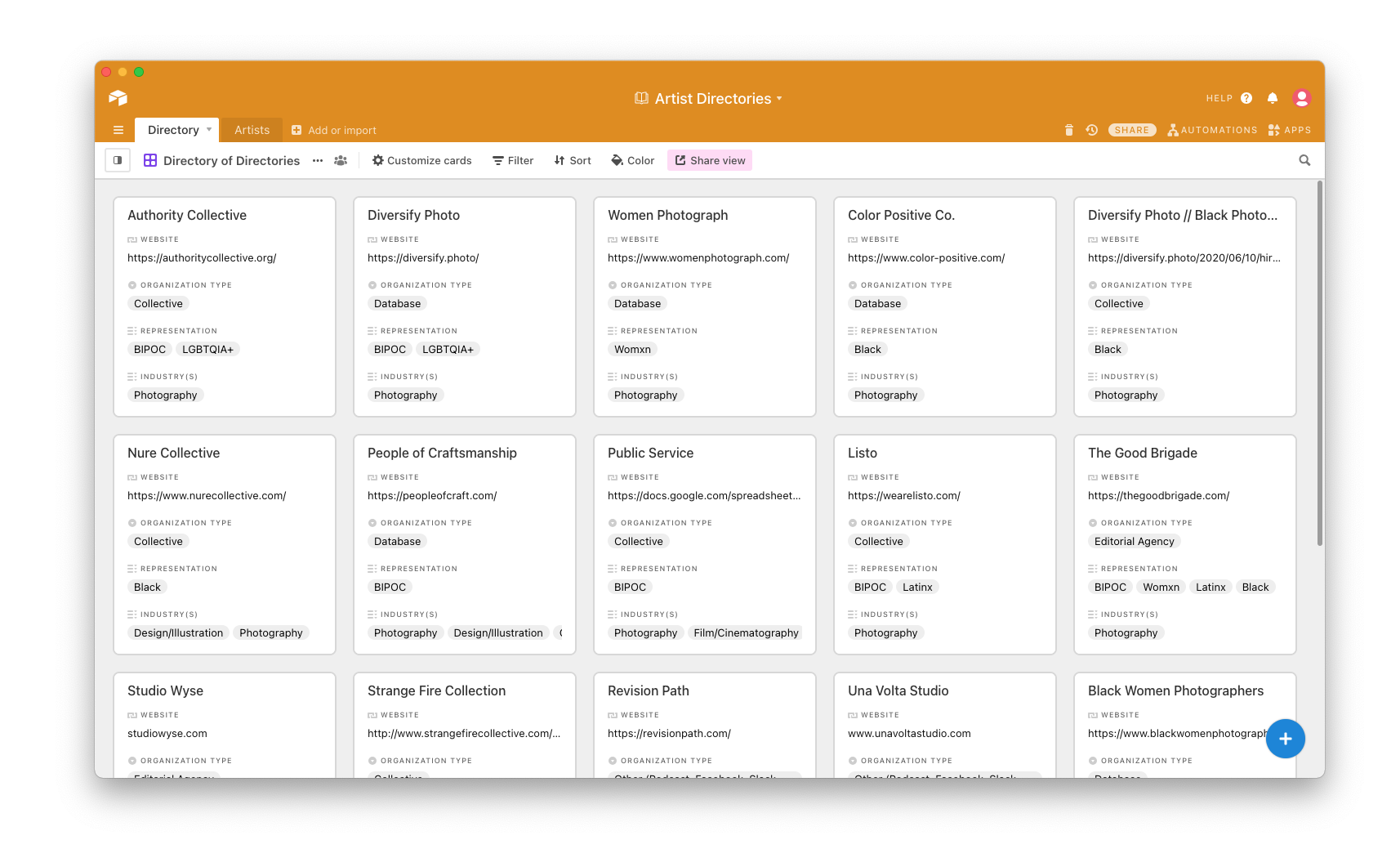Switch to the Artists table tab
Screen dimensions: 1400x849
tap(252, 130)
